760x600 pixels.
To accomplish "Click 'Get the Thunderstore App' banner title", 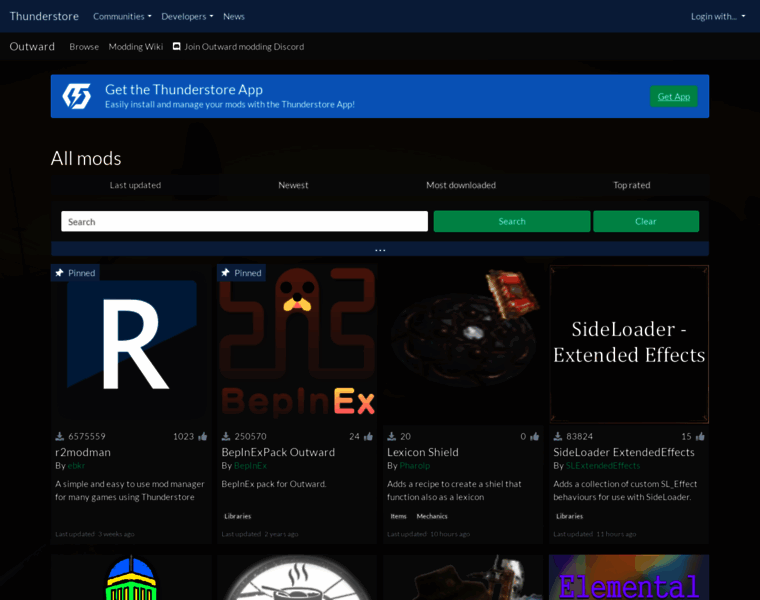I will [x=184, y=90].
